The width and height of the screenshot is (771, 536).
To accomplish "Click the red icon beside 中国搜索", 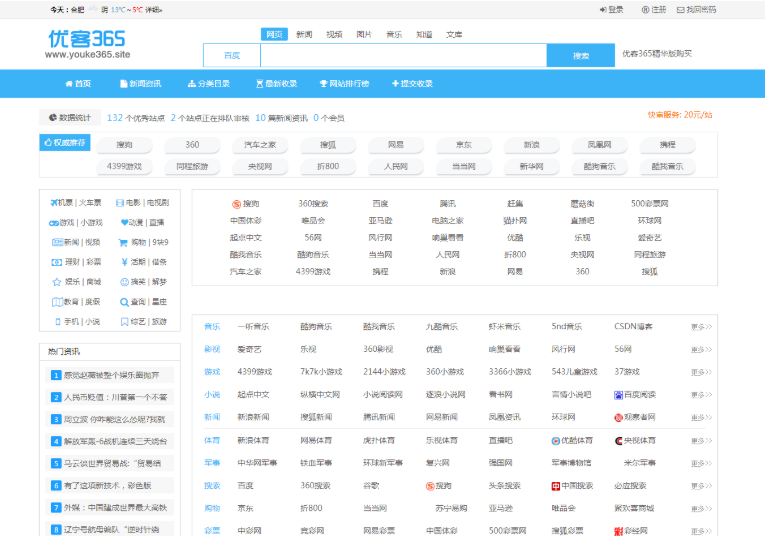I will pos(556,486).
